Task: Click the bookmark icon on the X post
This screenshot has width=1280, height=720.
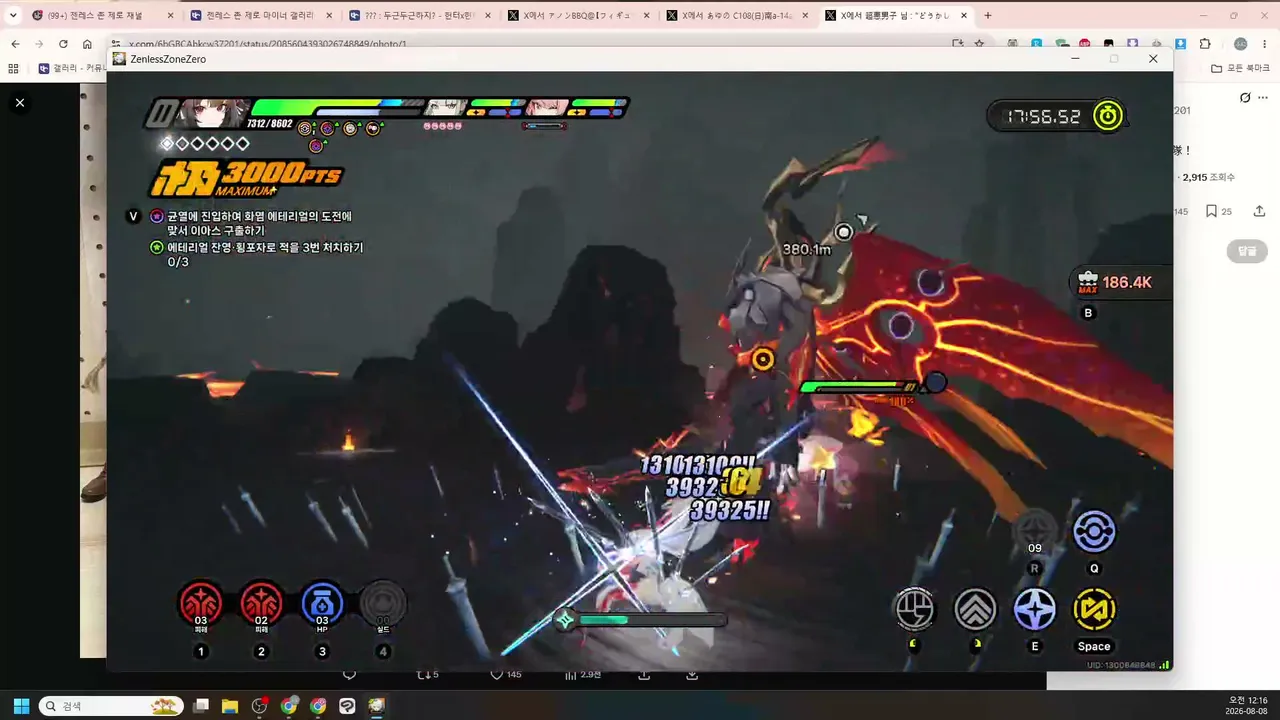Action: pos(1211,211)
